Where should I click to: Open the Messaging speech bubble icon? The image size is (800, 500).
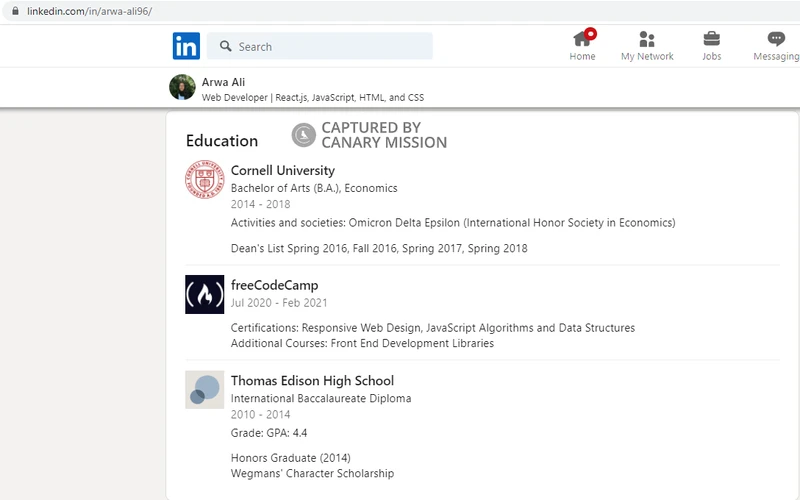[776, 39]
